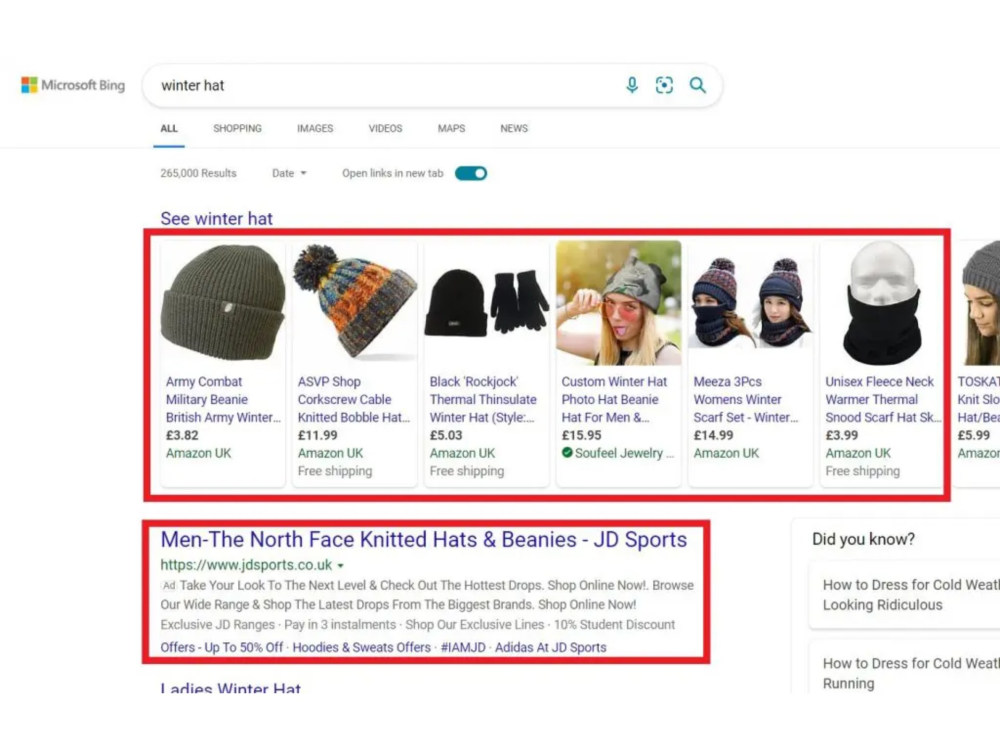
Task: Open Black Rockjock hat and gloves image
Action: [487, 303]
